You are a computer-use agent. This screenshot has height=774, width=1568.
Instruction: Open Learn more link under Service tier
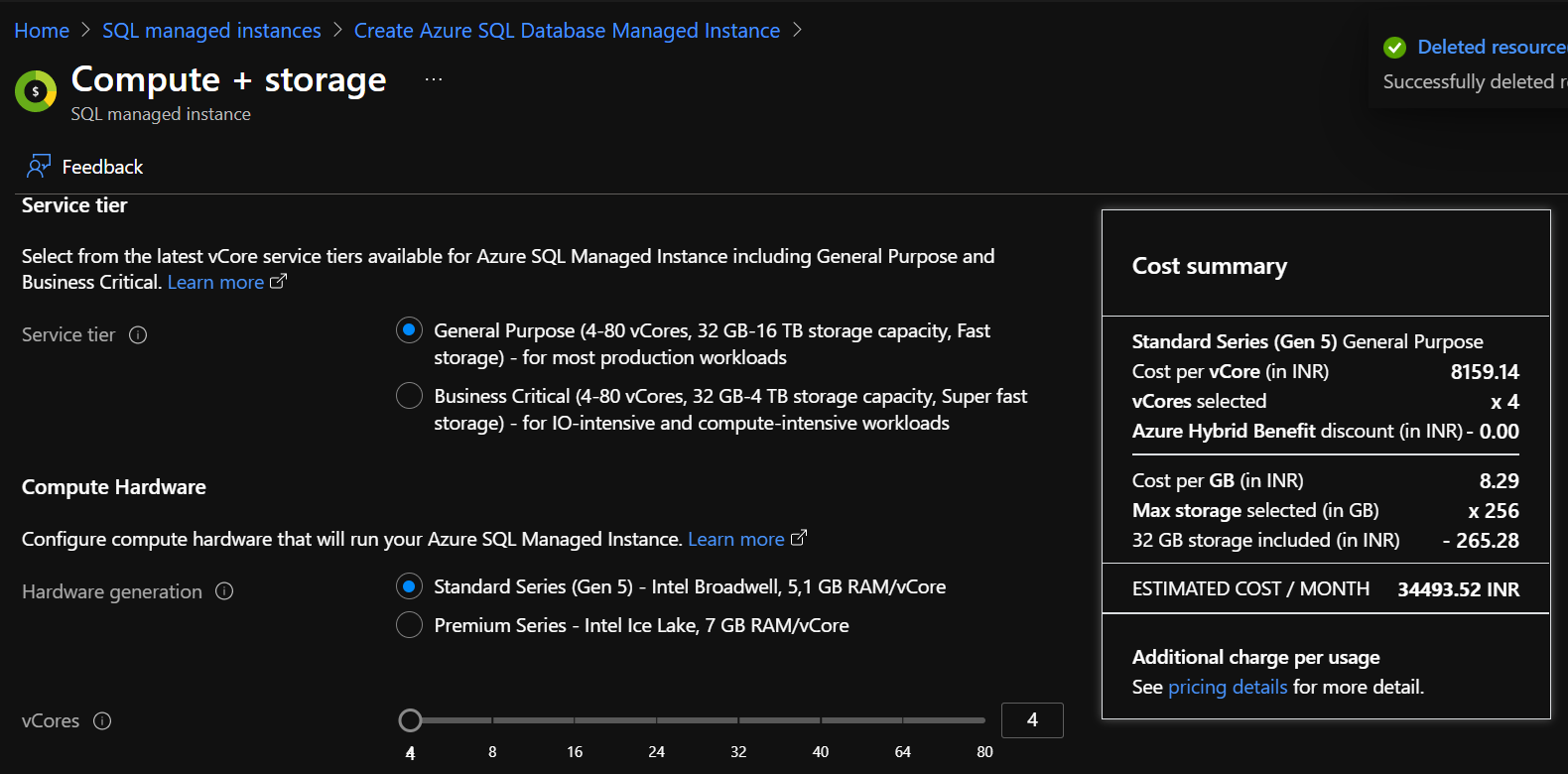point(215,282)
